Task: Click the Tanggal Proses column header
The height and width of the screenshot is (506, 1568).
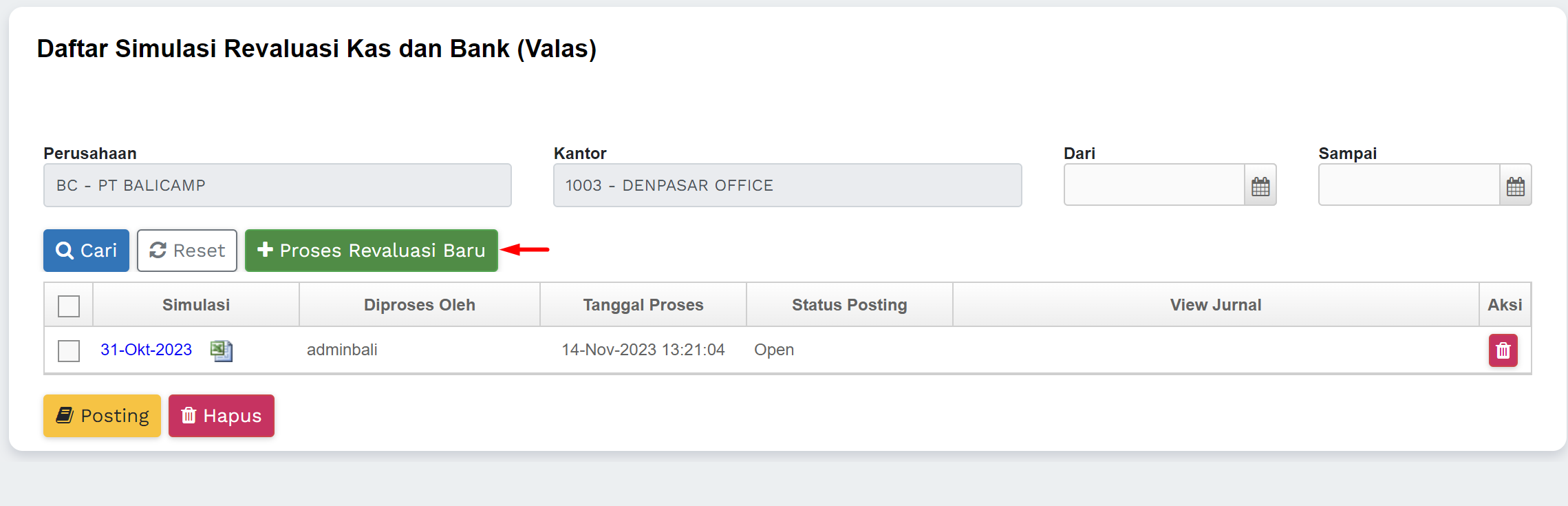Action: pos(643,305)
